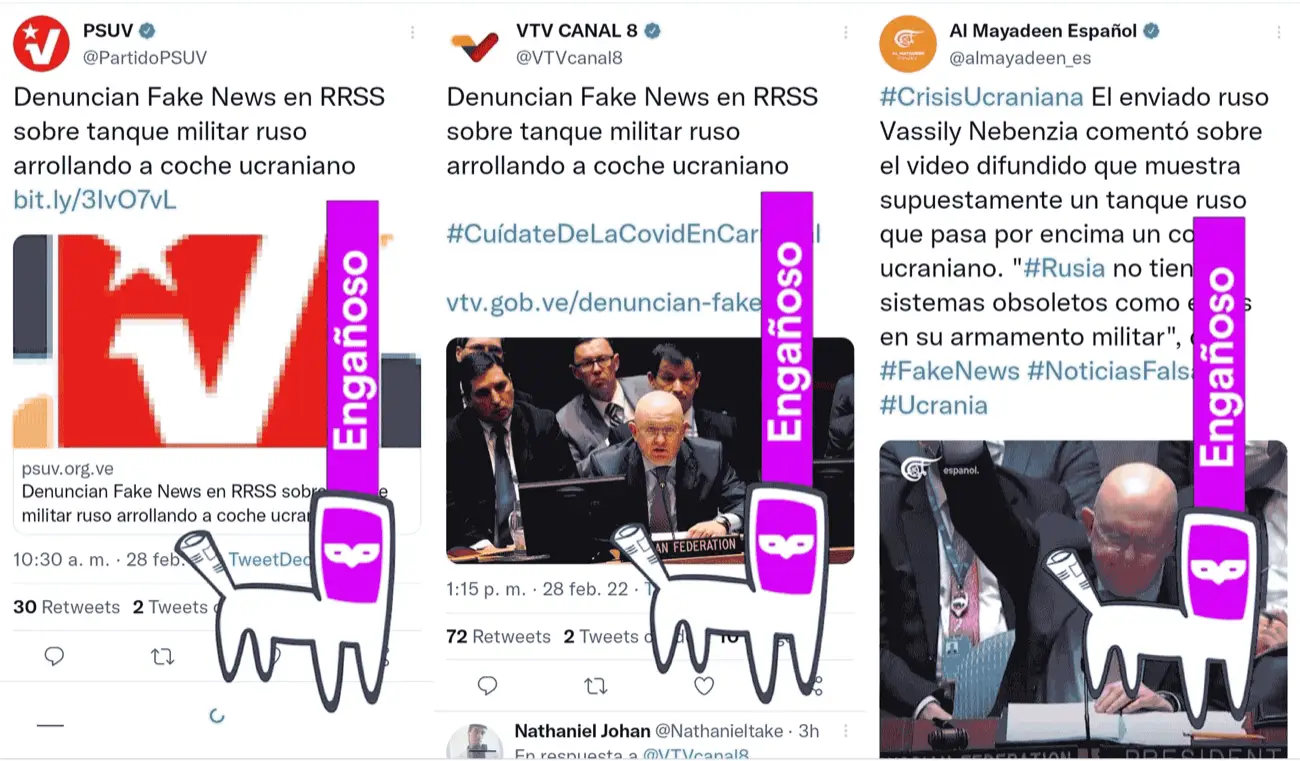The width and height of the screenshot is (1300, 761).
Task: Open more options on the PSUV tweet
Action: (412, 32)
